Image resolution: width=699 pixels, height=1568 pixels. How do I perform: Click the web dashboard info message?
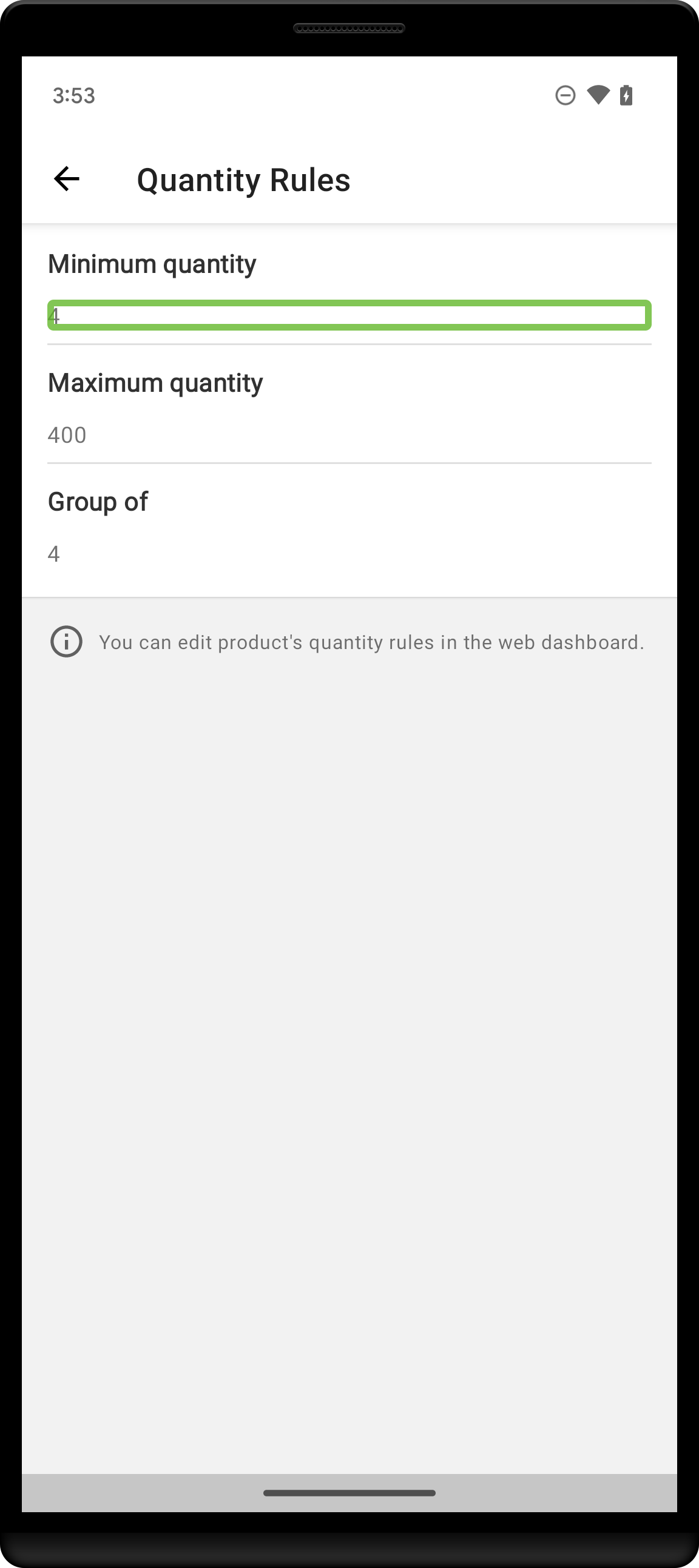coord(371,641)
